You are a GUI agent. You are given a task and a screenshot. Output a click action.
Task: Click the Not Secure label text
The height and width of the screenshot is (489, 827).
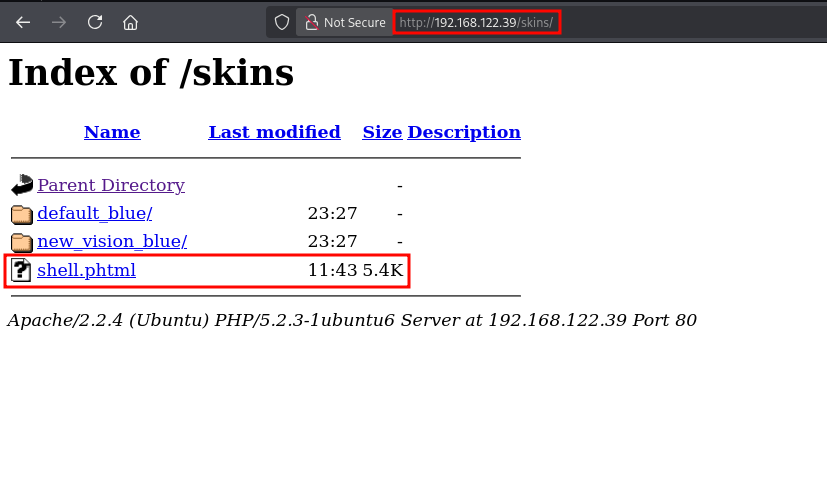tap(354, 23)
